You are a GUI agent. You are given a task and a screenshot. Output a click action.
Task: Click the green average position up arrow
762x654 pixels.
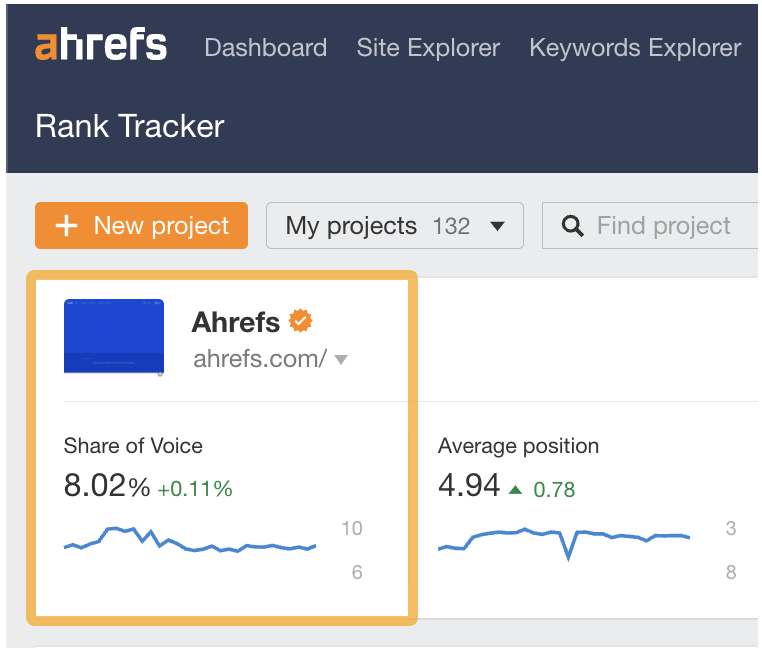tap(515, 490)
